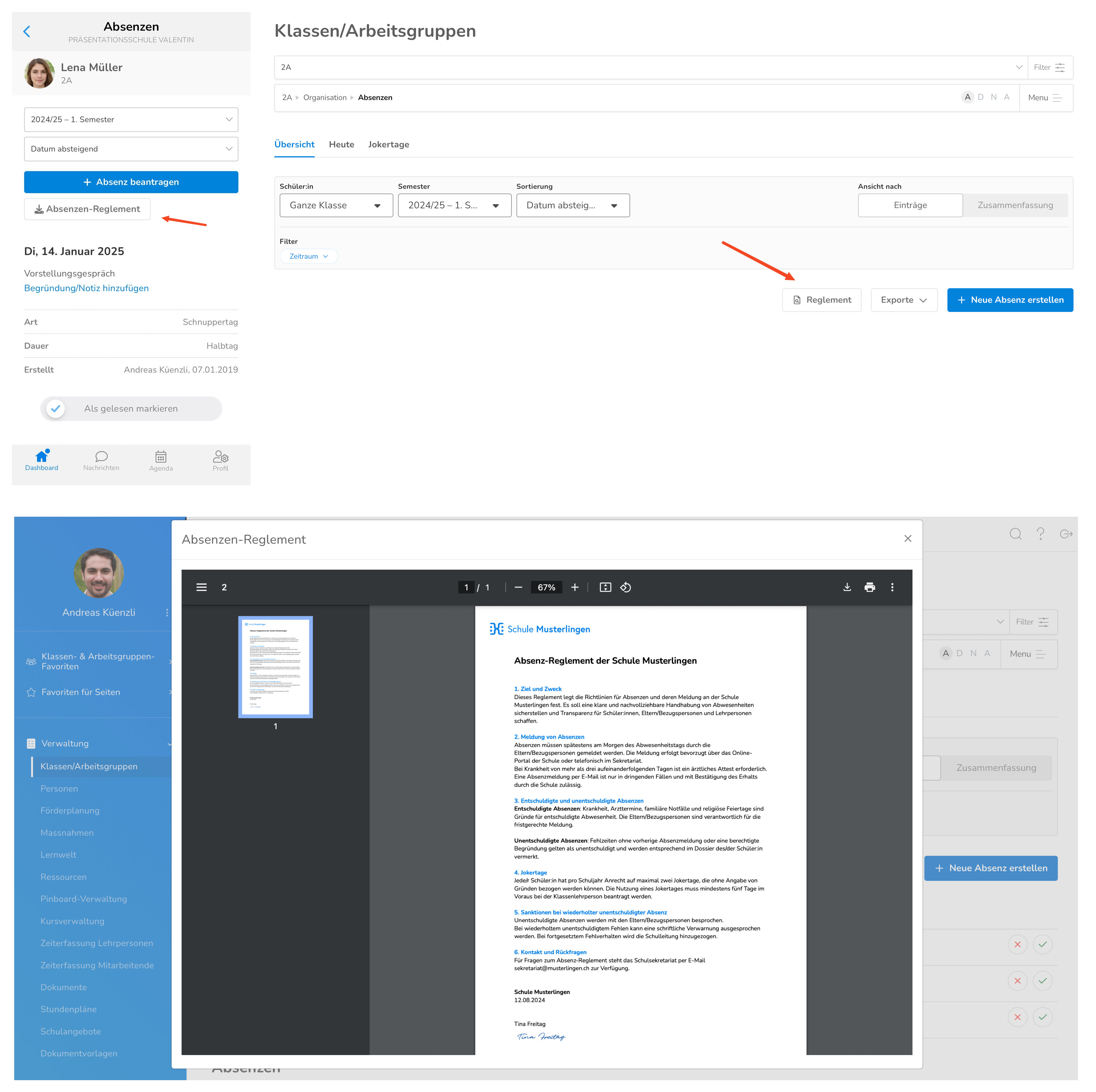Select Einträge view option
The height and width of the screenshot is (1092, 1096).
point(909,205)
